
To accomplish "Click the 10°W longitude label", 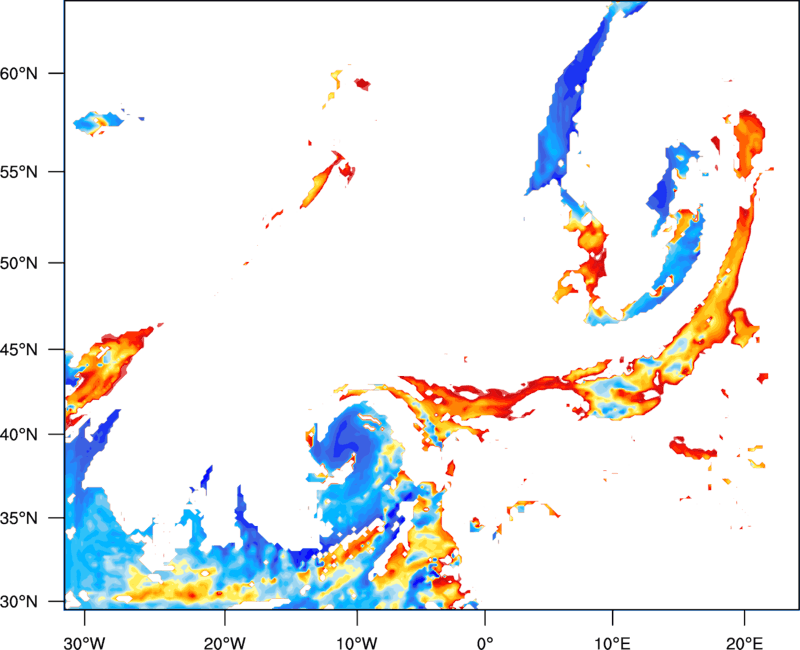I will click(356, 643).
